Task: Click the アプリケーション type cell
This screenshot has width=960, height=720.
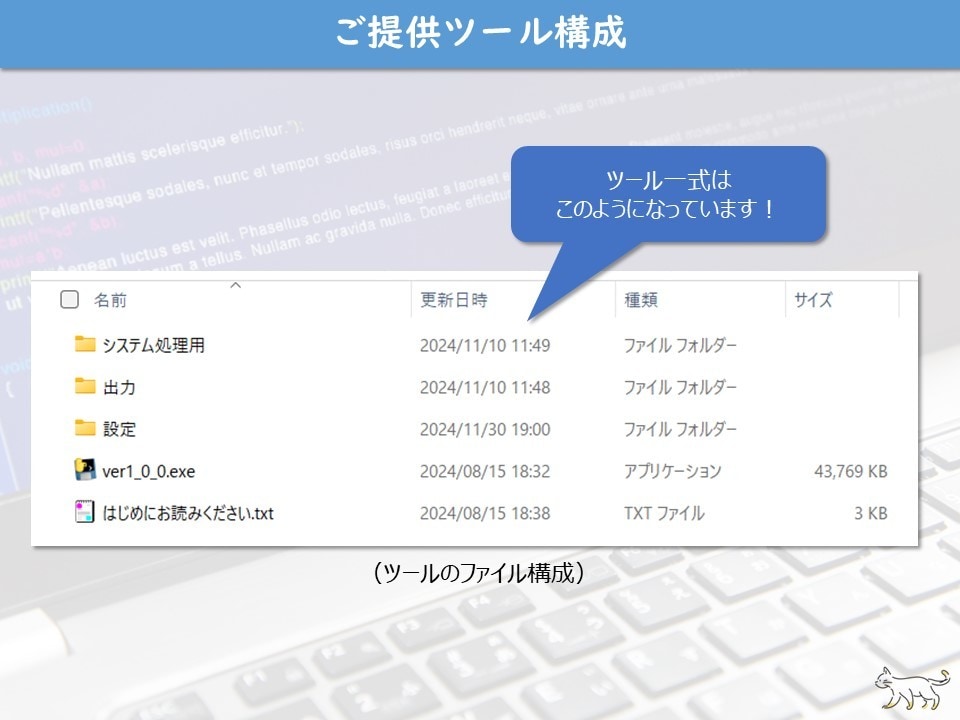Action: [x=672, y=471]
